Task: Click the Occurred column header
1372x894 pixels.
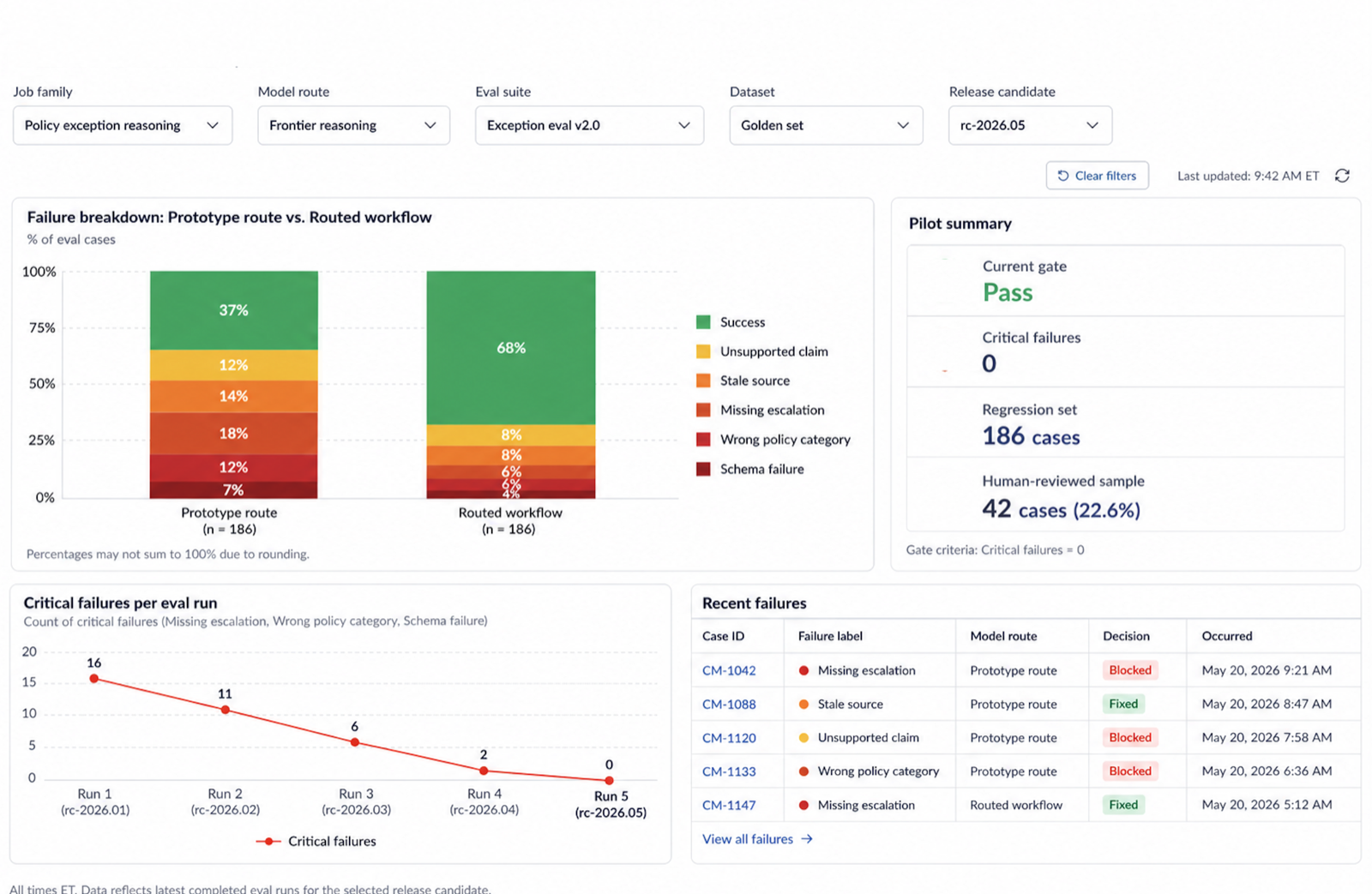Action: [1227, 636]
